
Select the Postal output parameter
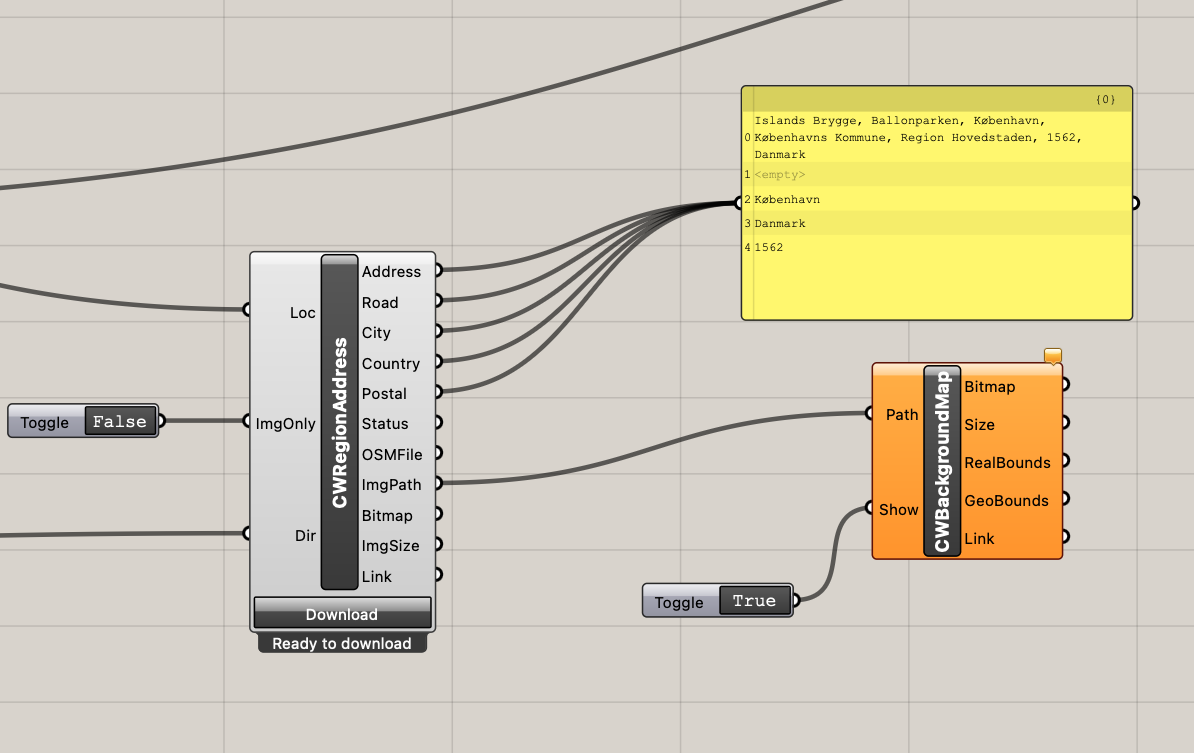coord(384,394)
